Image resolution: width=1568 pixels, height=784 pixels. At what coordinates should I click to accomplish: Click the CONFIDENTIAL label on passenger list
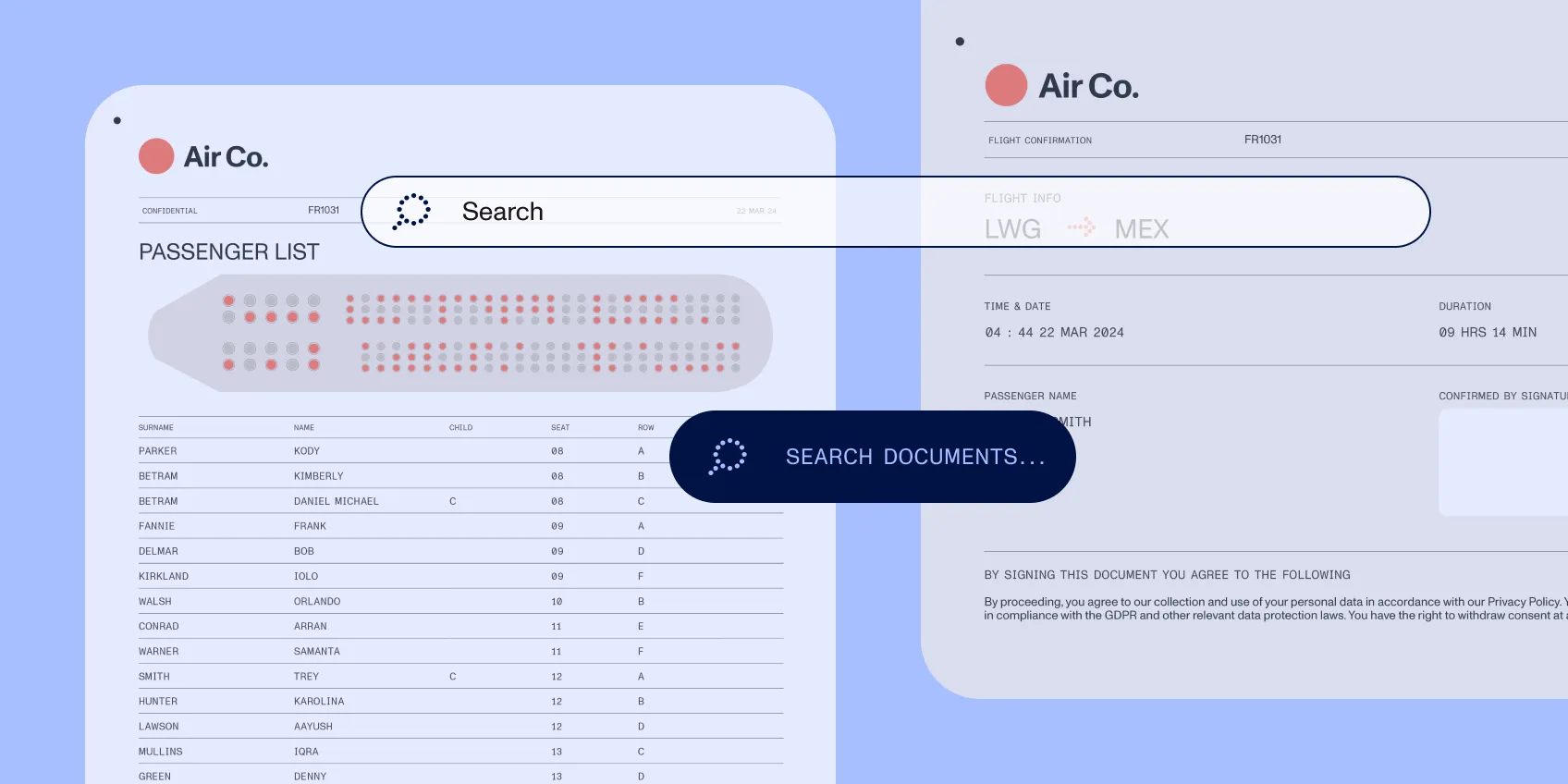tap(170, 211)
